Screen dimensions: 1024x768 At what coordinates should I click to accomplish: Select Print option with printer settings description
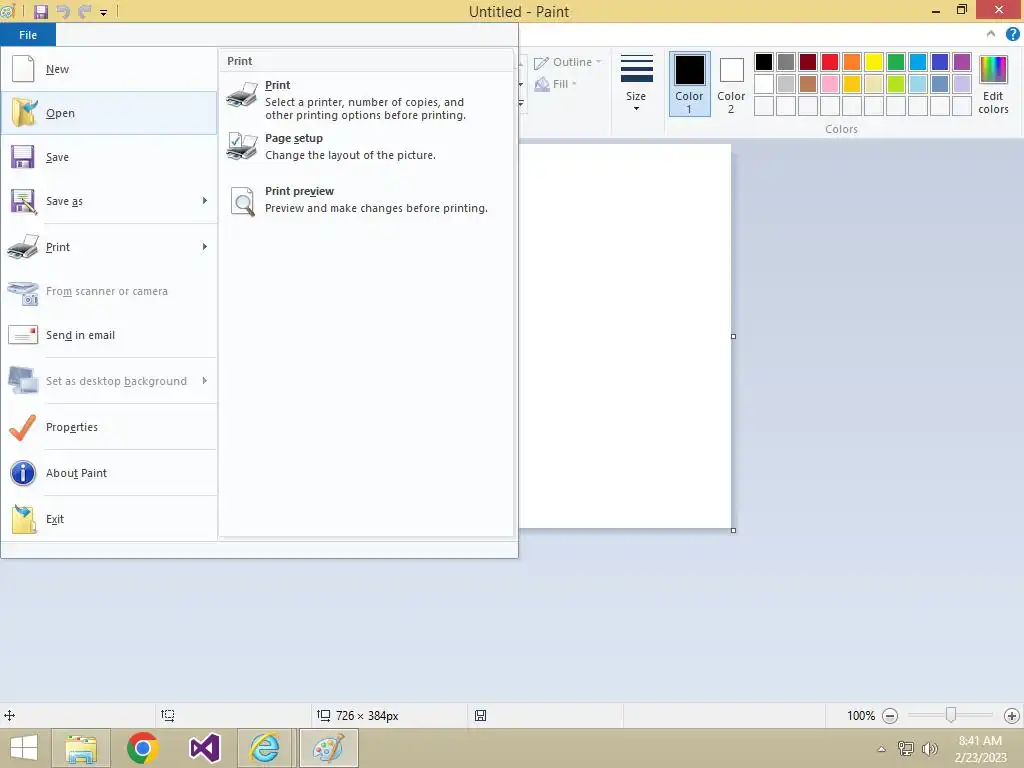point(366,99)
